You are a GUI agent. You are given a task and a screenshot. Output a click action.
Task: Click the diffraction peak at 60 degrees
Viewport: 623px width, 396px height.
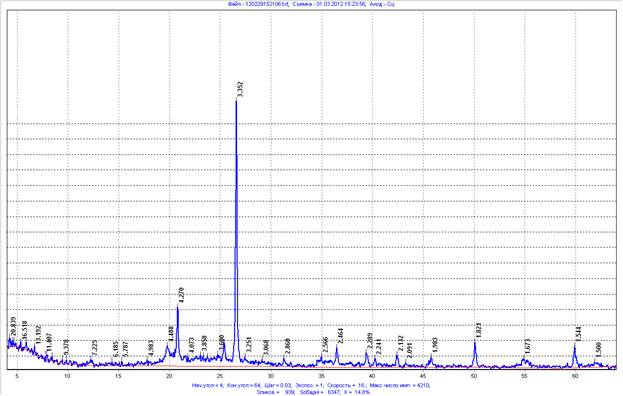coord(575,355)
